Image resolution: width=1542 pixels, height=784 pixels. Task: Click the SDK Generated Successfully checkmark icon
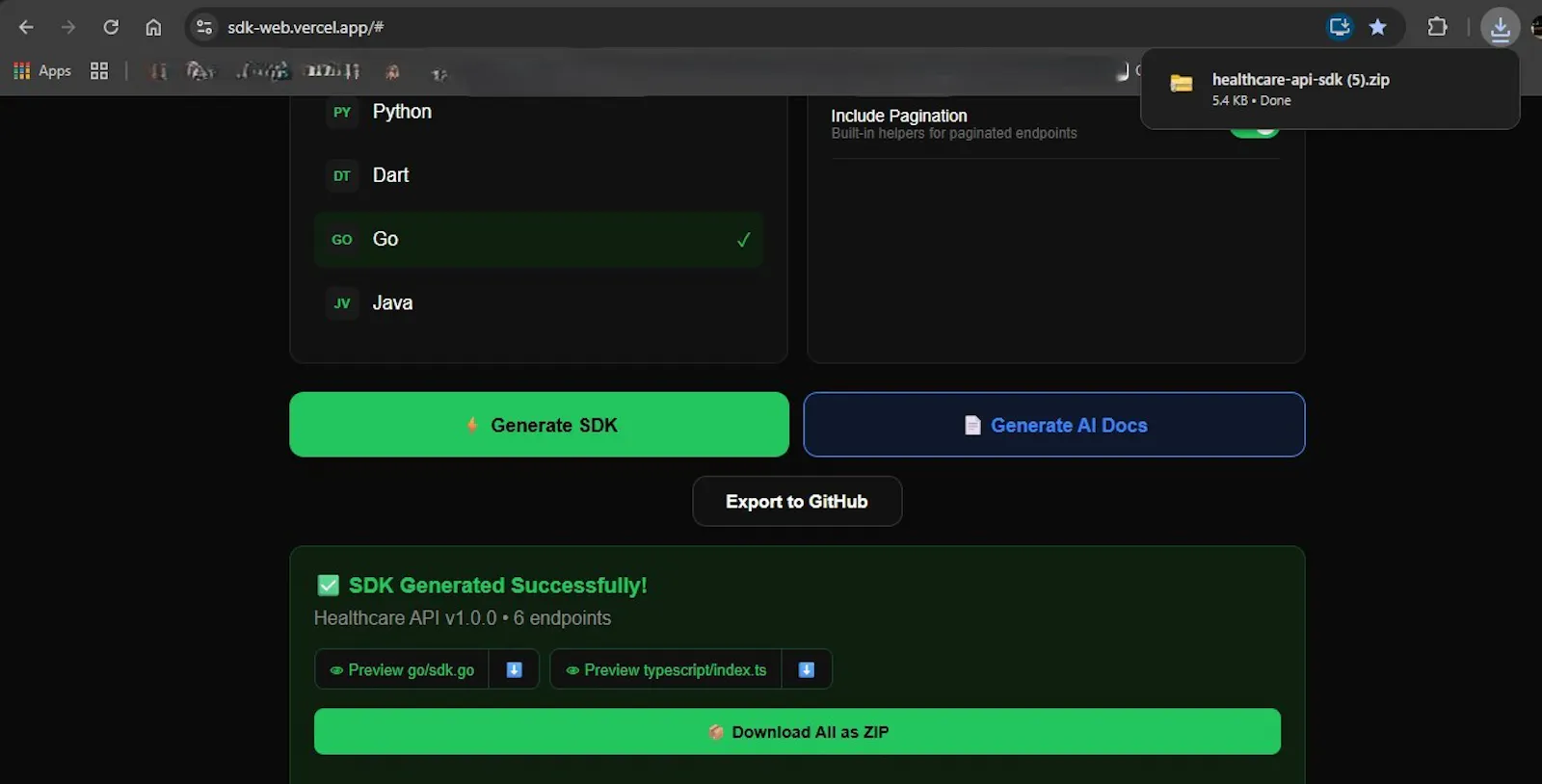coord(329,586)
